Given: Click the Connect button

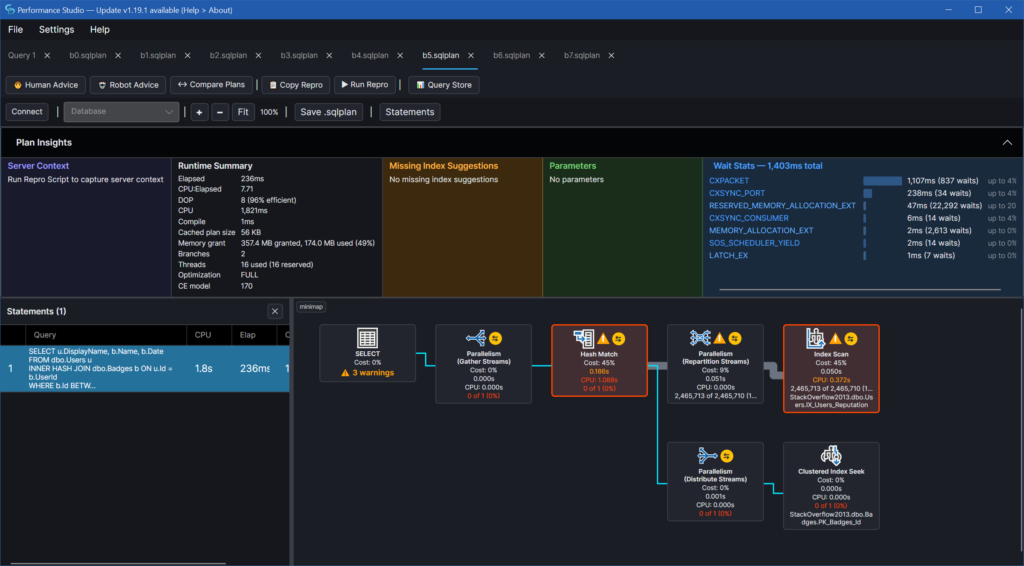Looking at the screenshot, I should click(x=27, y=112).
